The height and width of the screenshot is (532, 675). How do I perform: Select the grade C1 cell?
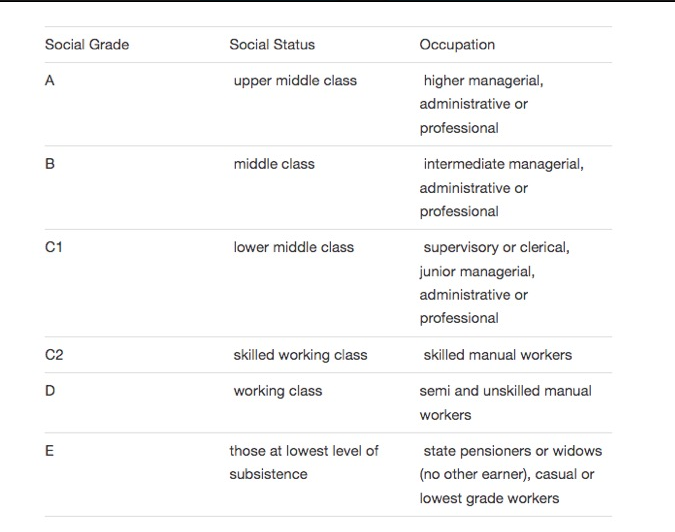click(x=54, y=247)
